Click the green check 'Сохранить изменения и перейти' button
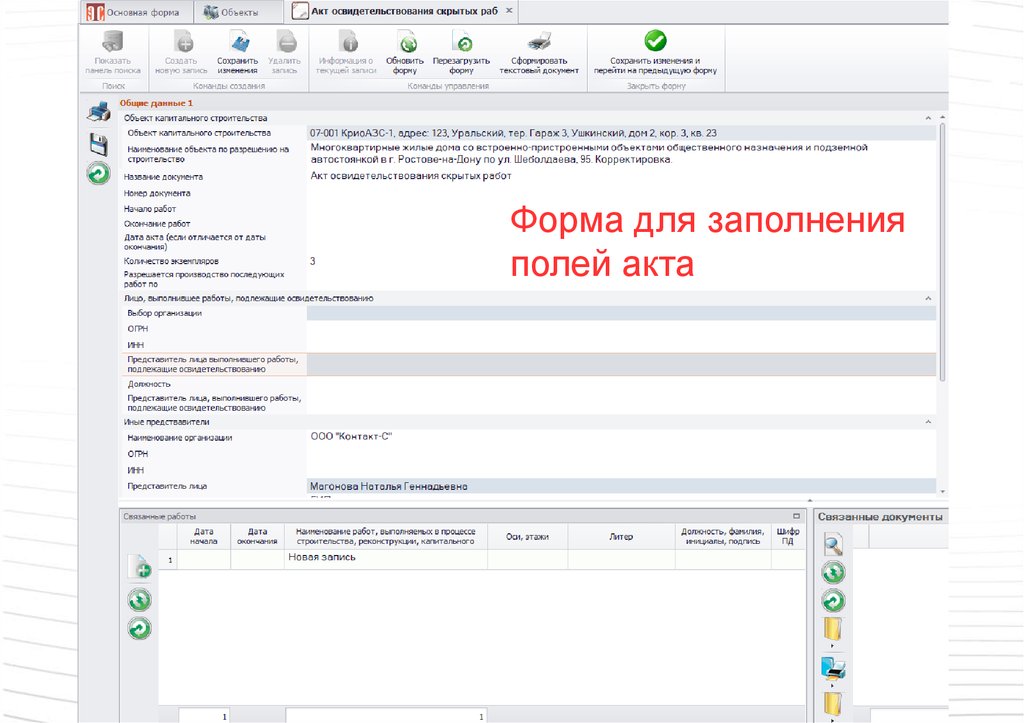This screenshot has width=1024, height=723. (x=655, y=41)
